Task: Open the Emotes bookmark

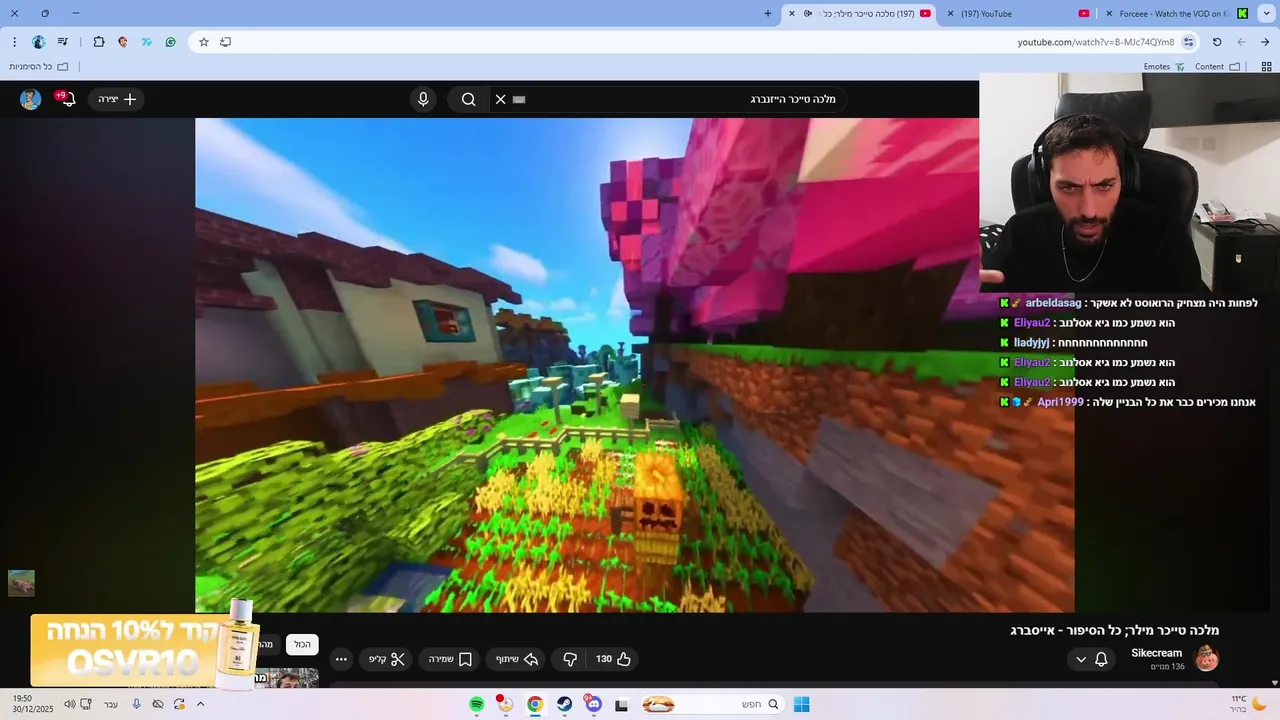Action: pyautogui.click(x=1164, y=67)
